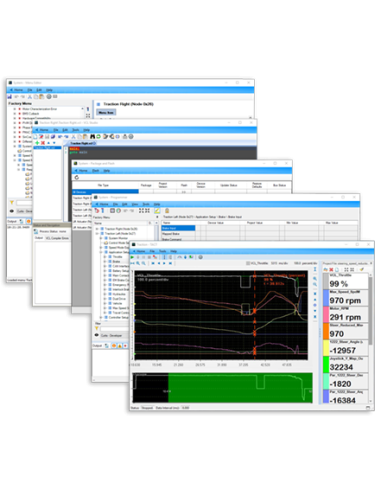
Task: Click the green refresh icon in VCL Studio toolbar
Action: [98, 137]
